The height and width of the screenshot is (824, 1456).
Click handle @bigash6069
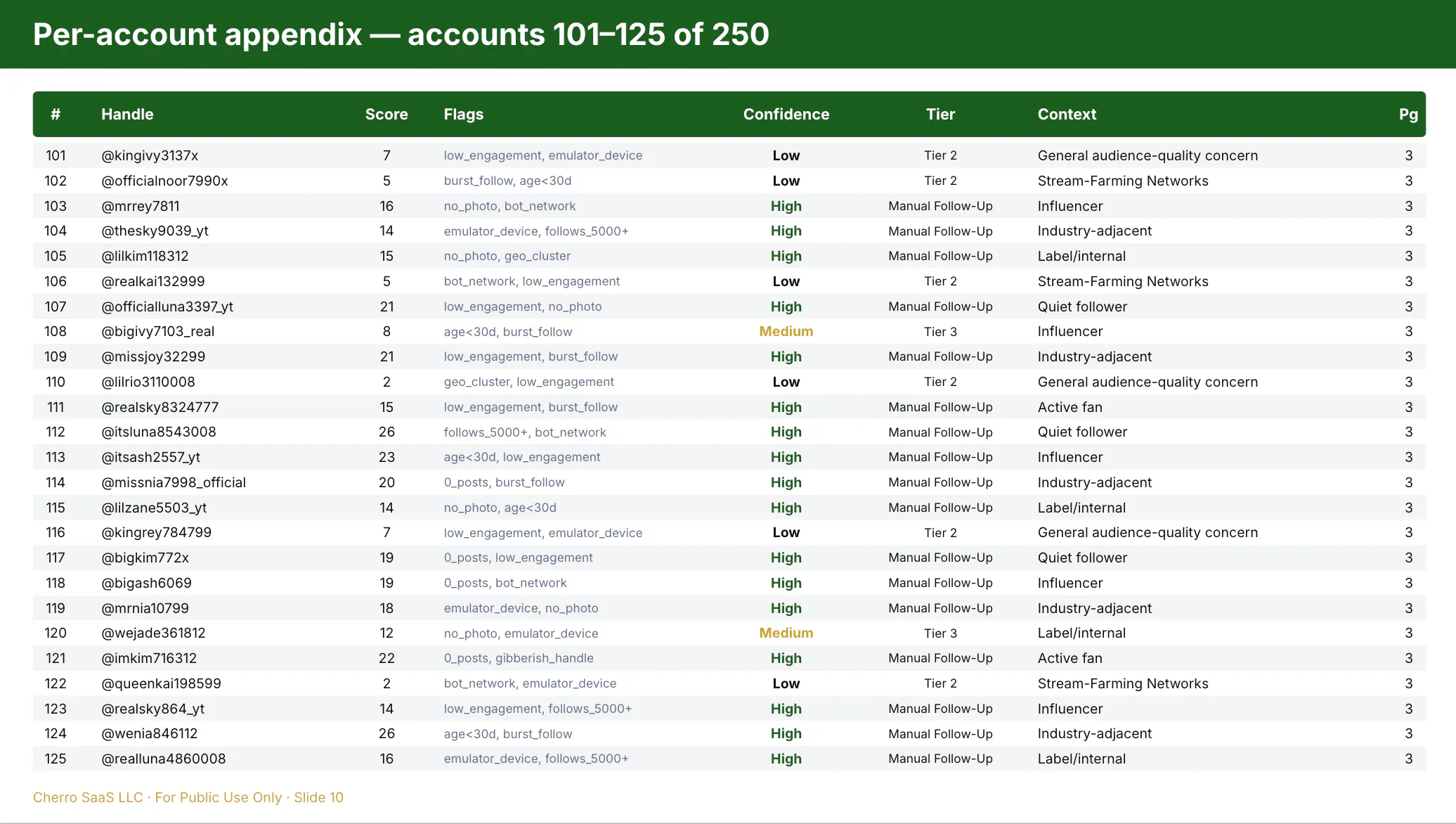pyautogui.click(x=146, y=583)
